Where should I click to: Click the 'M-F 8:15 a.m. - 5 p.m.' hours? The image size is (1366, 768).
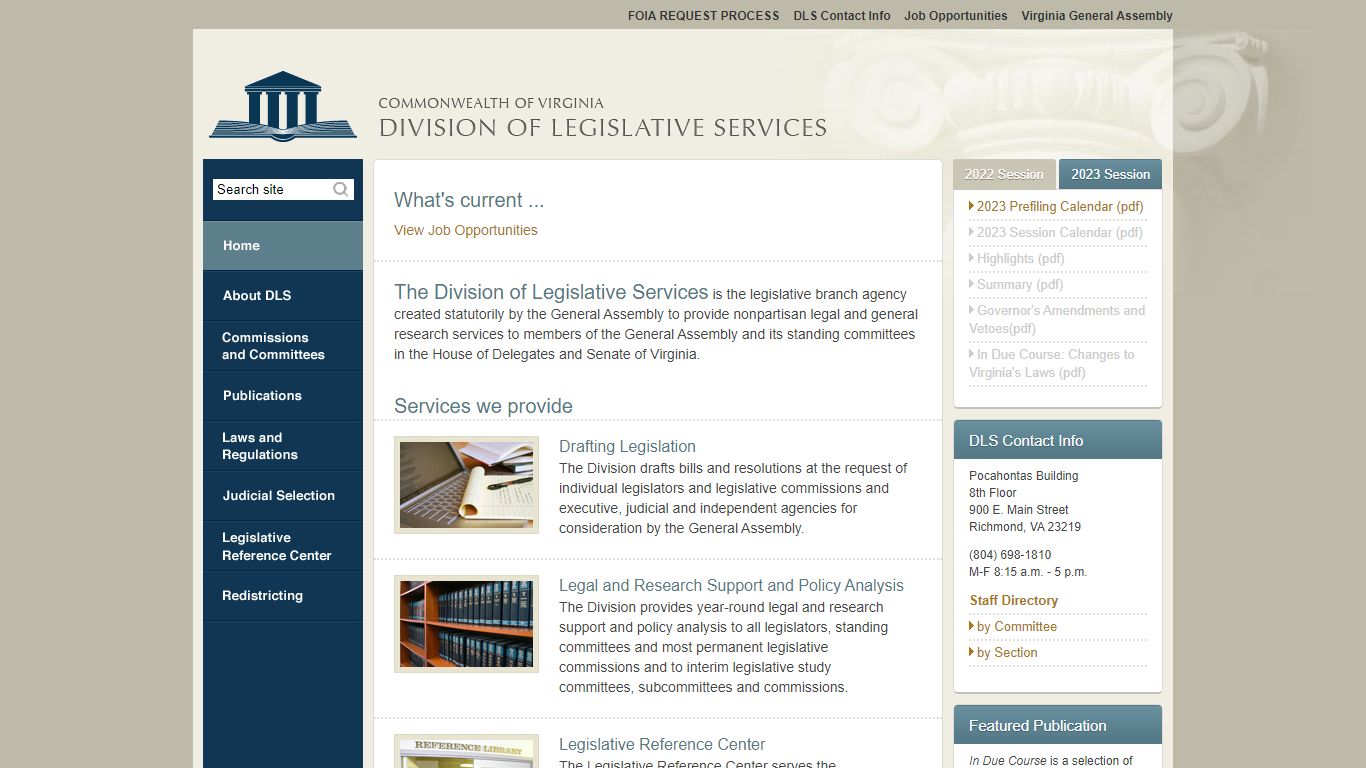(1028, 572)
